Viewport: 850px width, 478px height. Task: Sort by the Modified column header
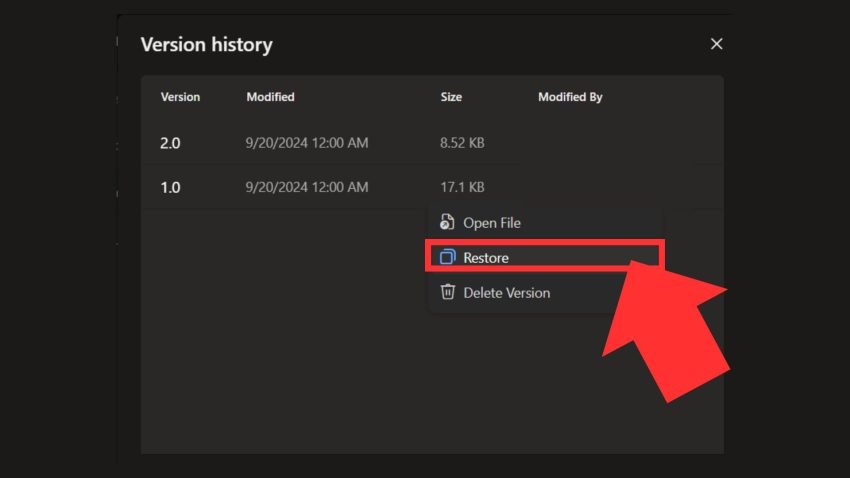point(270,97)
